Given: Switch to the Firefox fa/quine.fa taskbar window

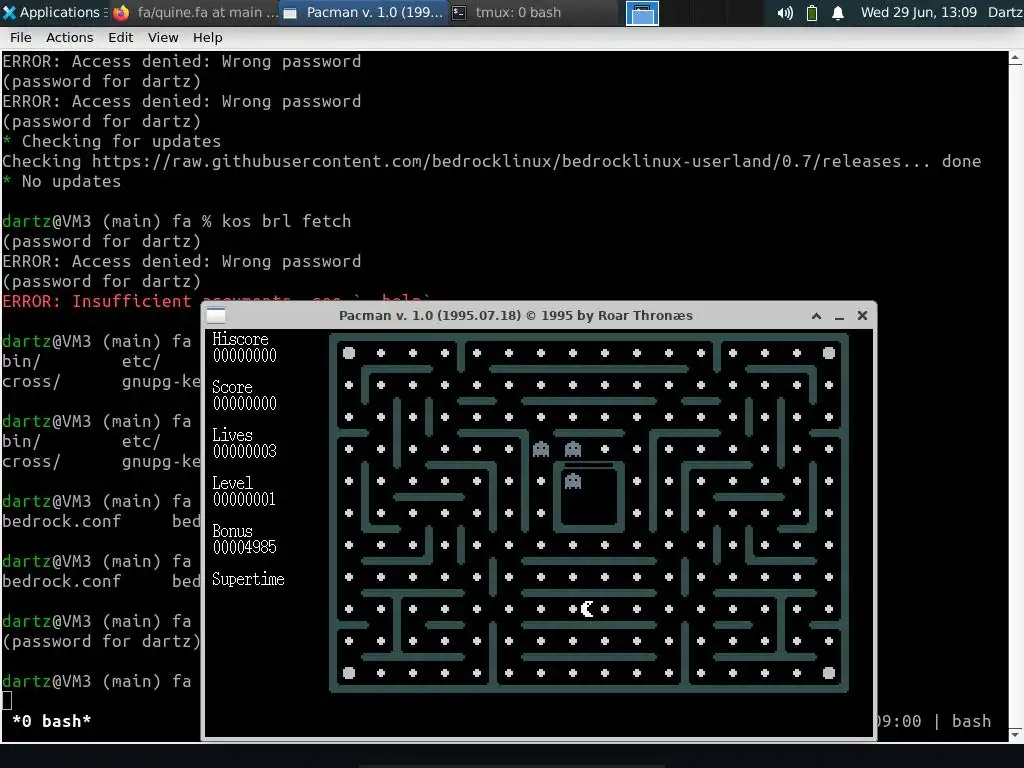Looking at the screenshot, I should (195, 12).
